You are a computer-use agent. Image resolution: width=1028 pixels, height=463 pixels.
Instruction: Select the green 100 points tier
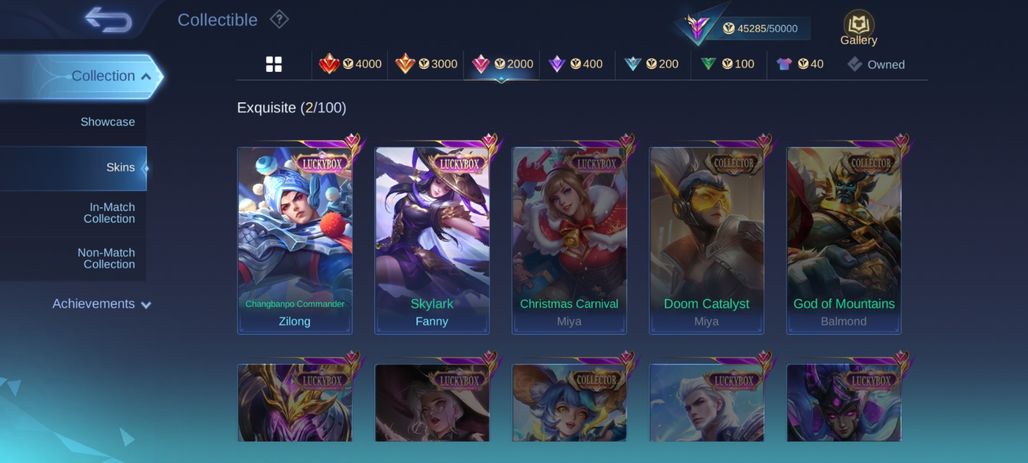click(727, 64)
